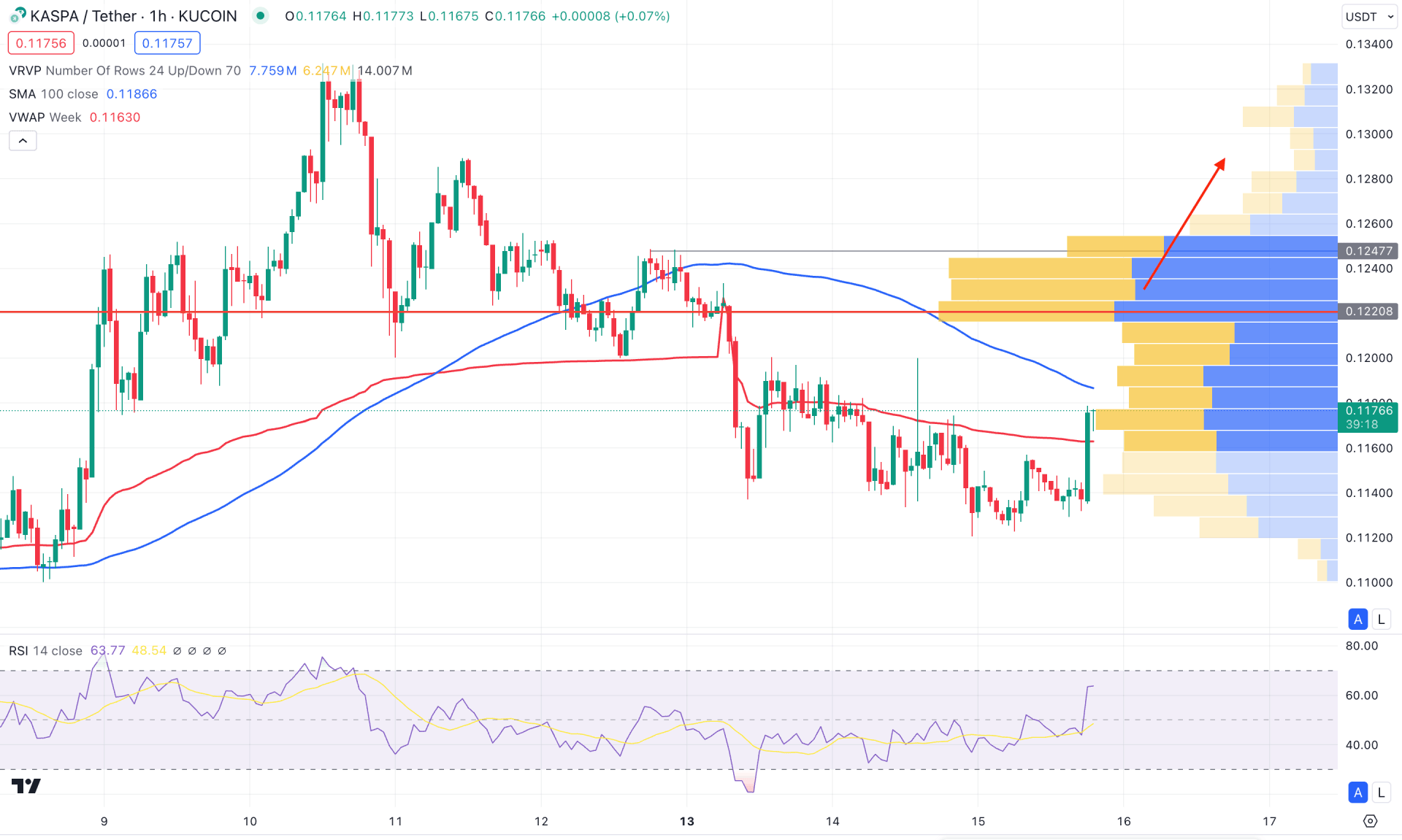Collapse the indicator legend with chevron
Viewport: 1402px width, 840px height.
[23, 141]
